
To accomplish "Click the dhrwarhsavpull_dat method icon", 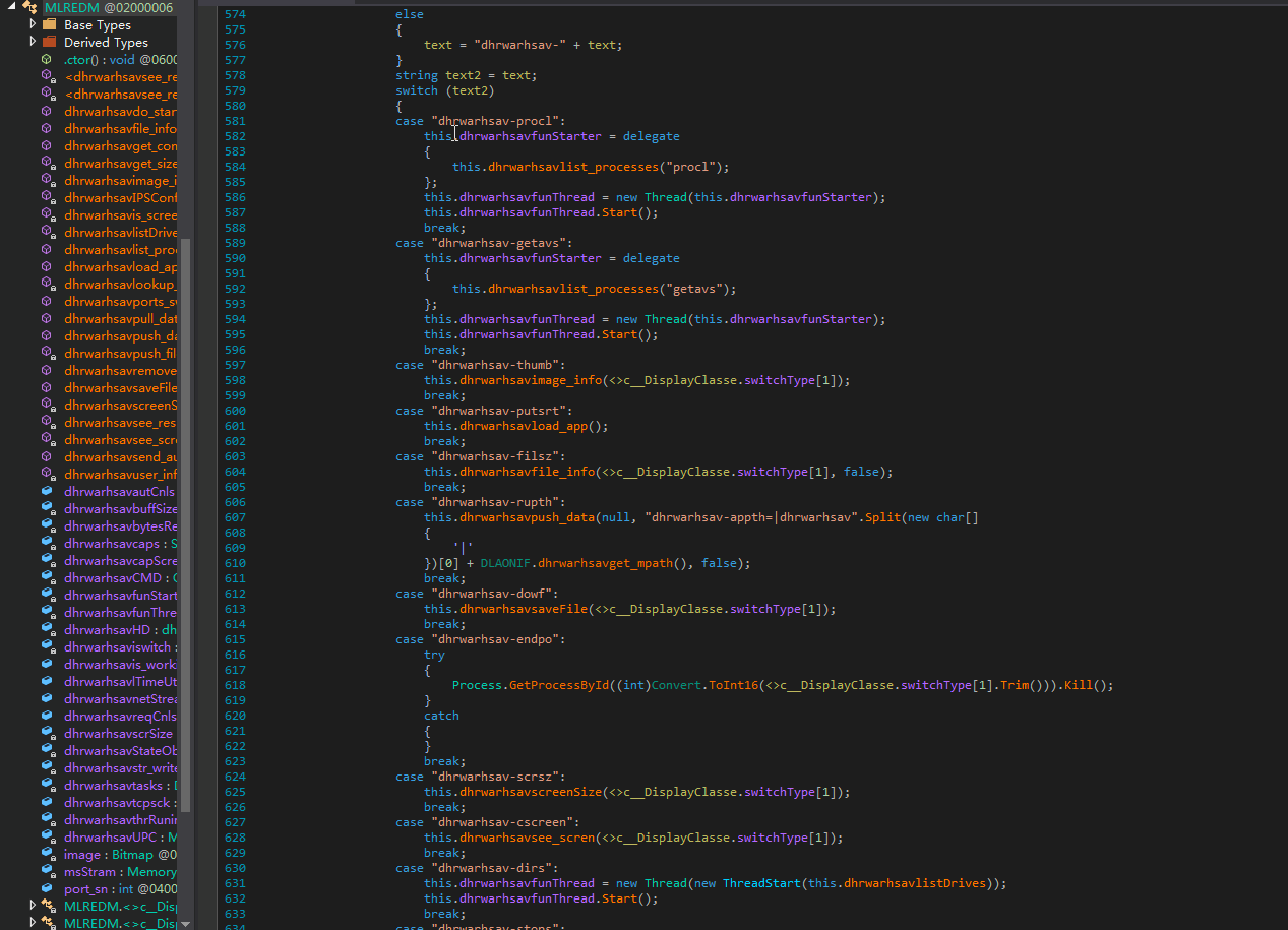I will tap(47, 319).
